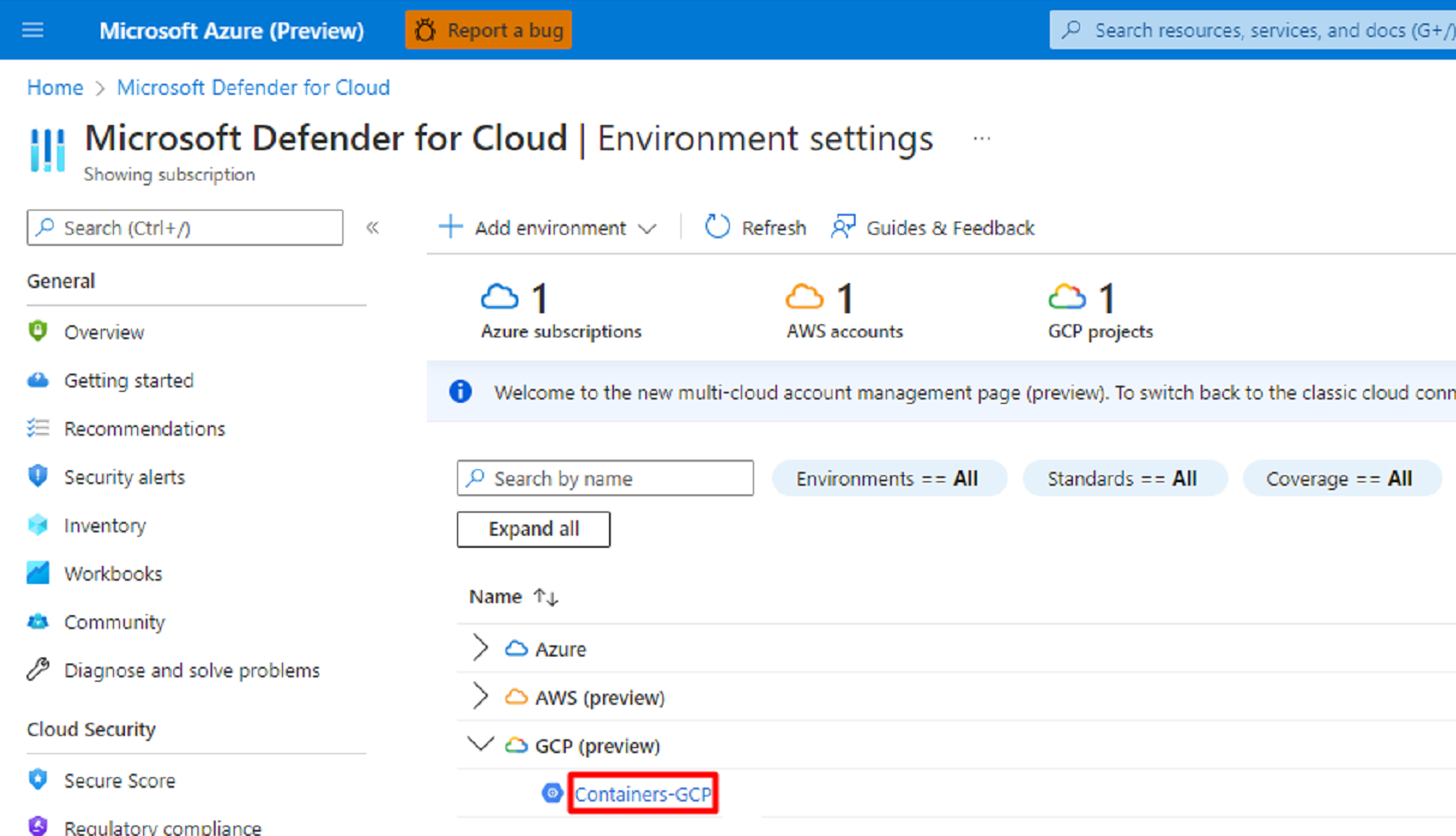This screenshot has width=1456, height=836.
Task: Click the Inventory cube icon
Action: [x=38, y=525]
